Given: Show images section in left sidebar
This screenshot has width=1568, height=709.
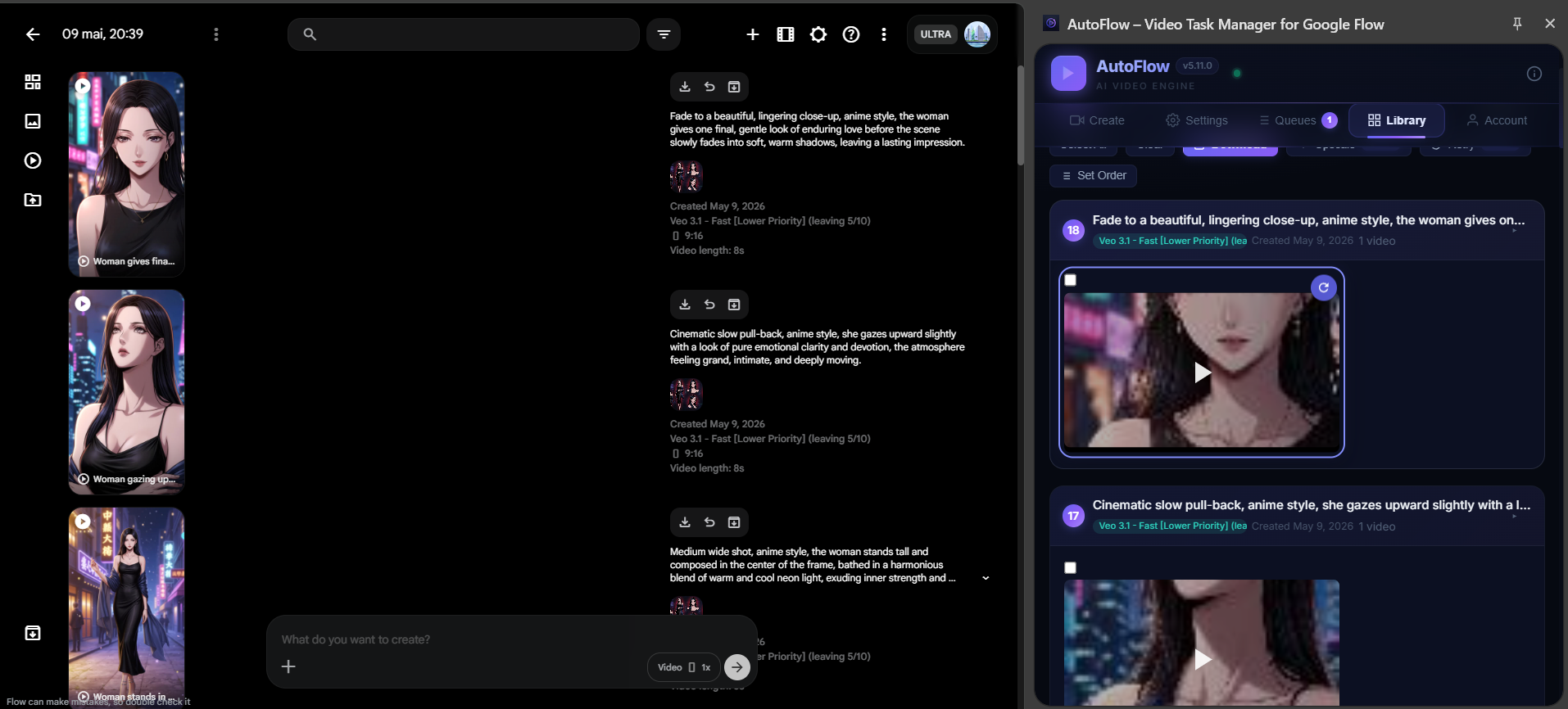Looking at the screenshot, I should pos(33,121).
